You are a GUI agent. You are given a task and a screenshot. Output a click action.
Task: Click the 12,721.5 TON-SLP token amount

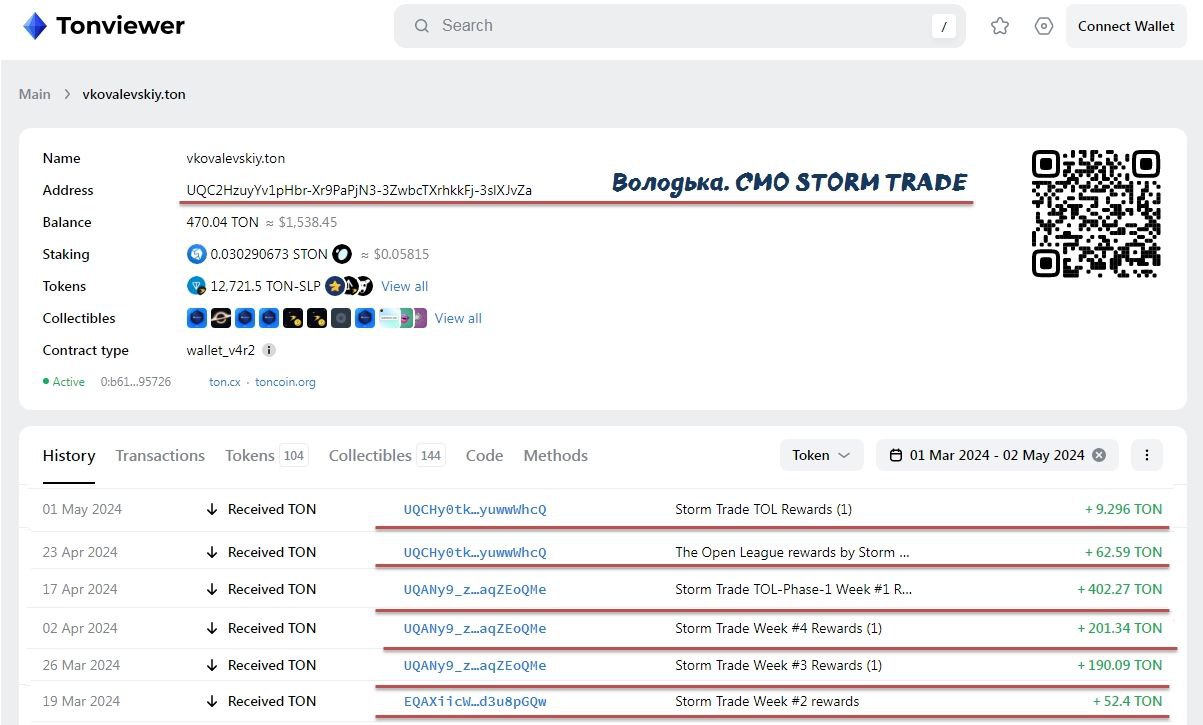coord(265,286)
